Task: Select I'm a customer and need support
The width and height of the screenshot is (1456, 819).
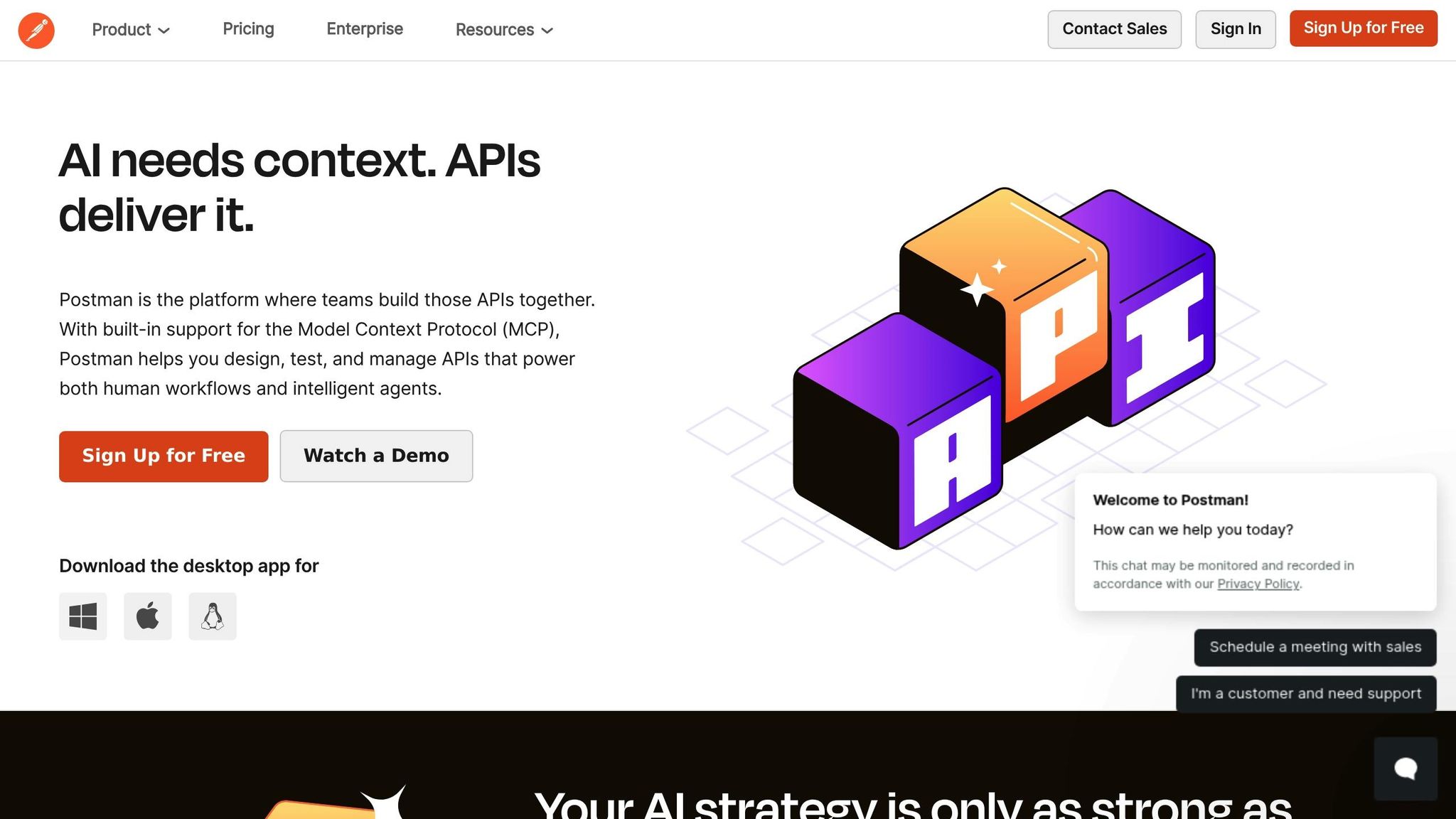Action: 1306,694
